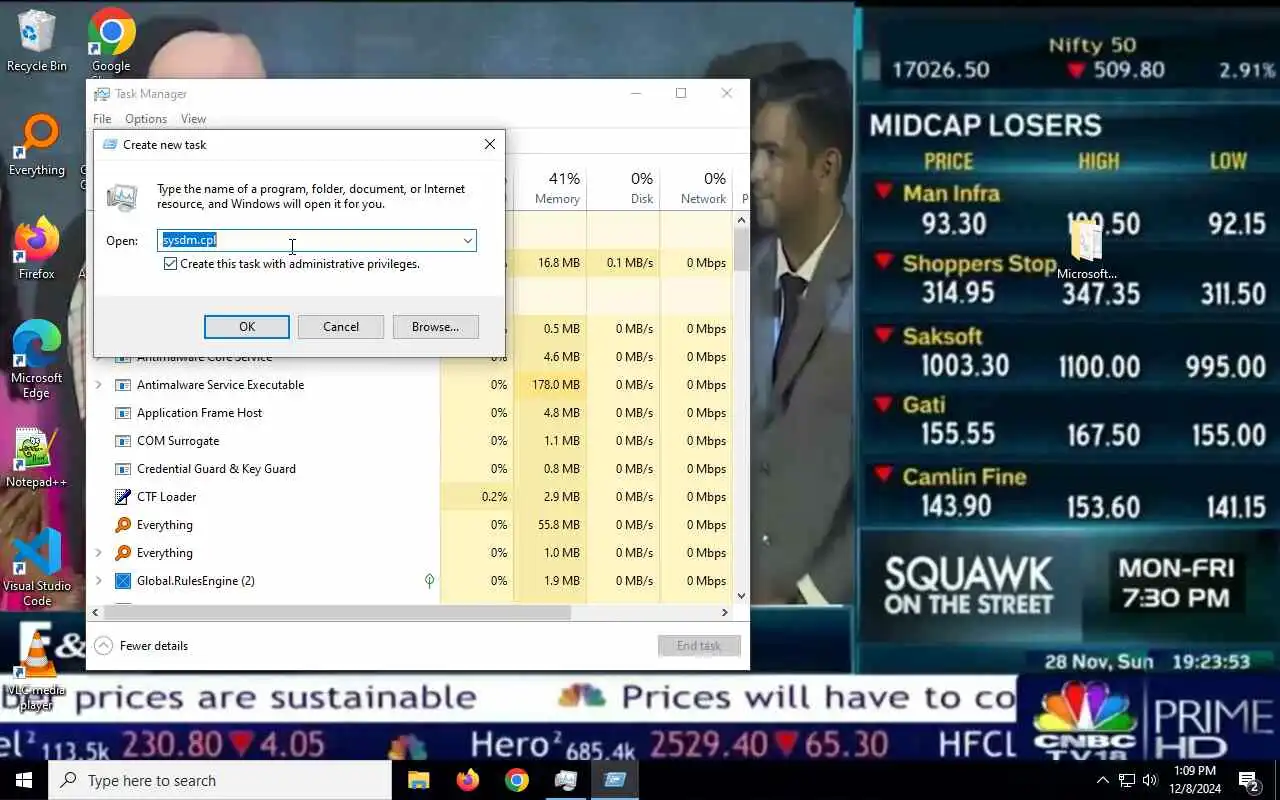Launch Google Chrome from the desktop
This screenshot has height=800, width=1280.
111,41
